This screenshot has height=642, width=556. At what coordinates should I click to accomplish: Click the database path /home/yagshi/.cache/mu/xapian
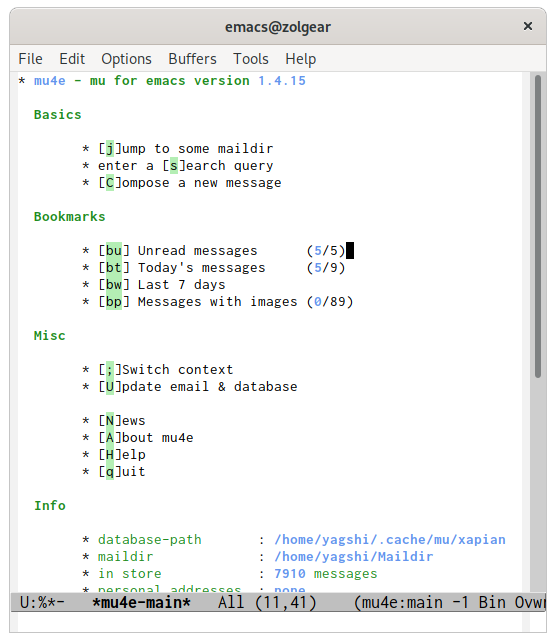[390, 540]
